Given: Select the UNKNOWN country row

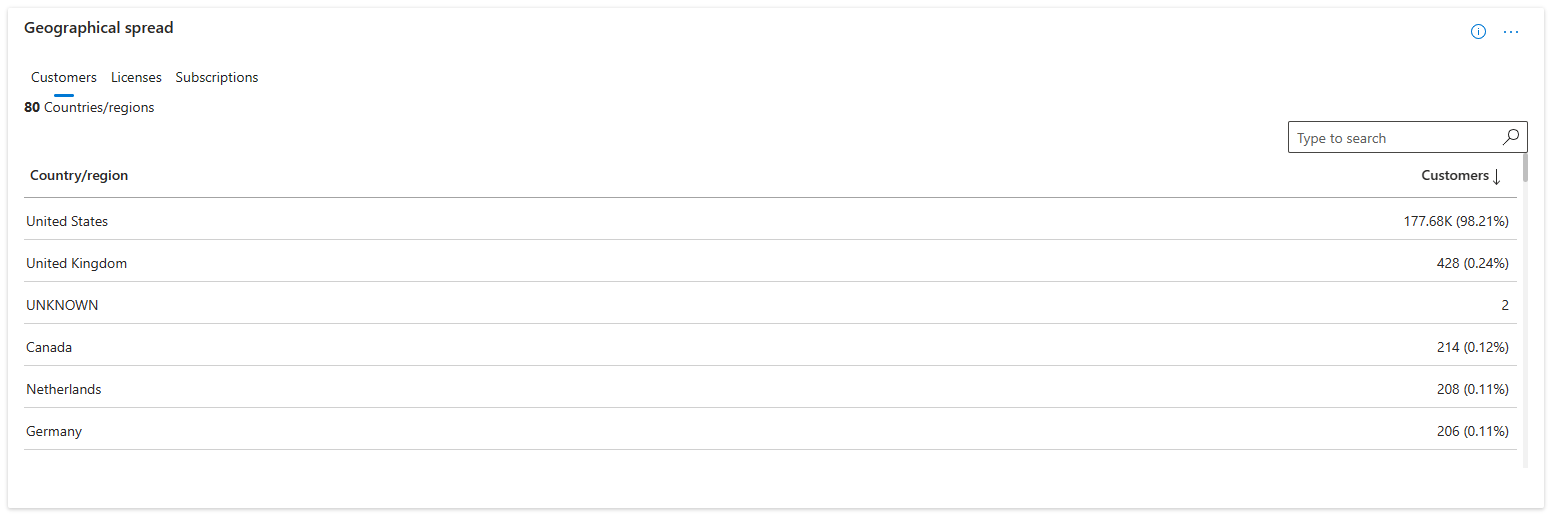Looking at the screenshot, I should 770,303.
